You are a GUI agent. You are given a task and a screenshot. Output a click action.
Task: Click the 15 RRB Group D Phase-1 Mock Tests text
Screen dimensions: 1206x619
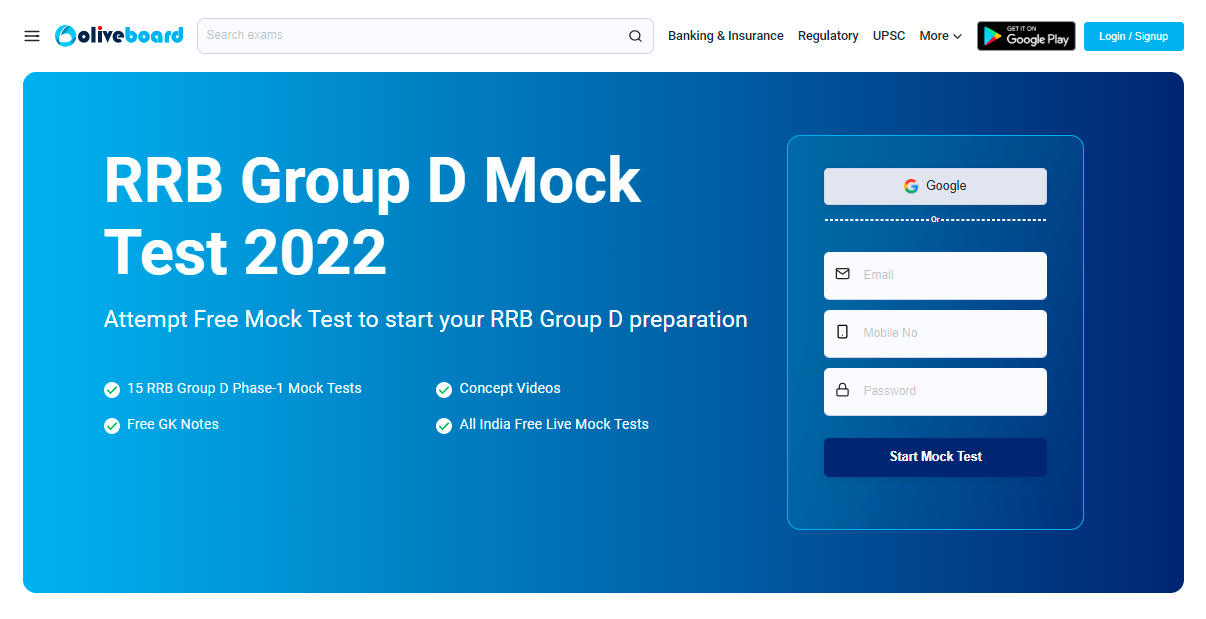pyautogui.click(x=244, y=388)
